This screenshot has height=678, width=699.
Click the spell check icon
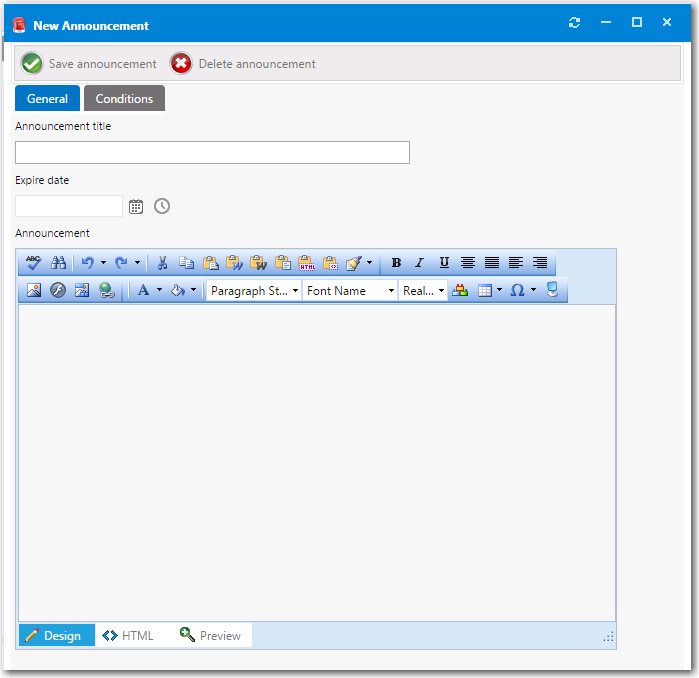pyautogui.click(x=33, y=263)
